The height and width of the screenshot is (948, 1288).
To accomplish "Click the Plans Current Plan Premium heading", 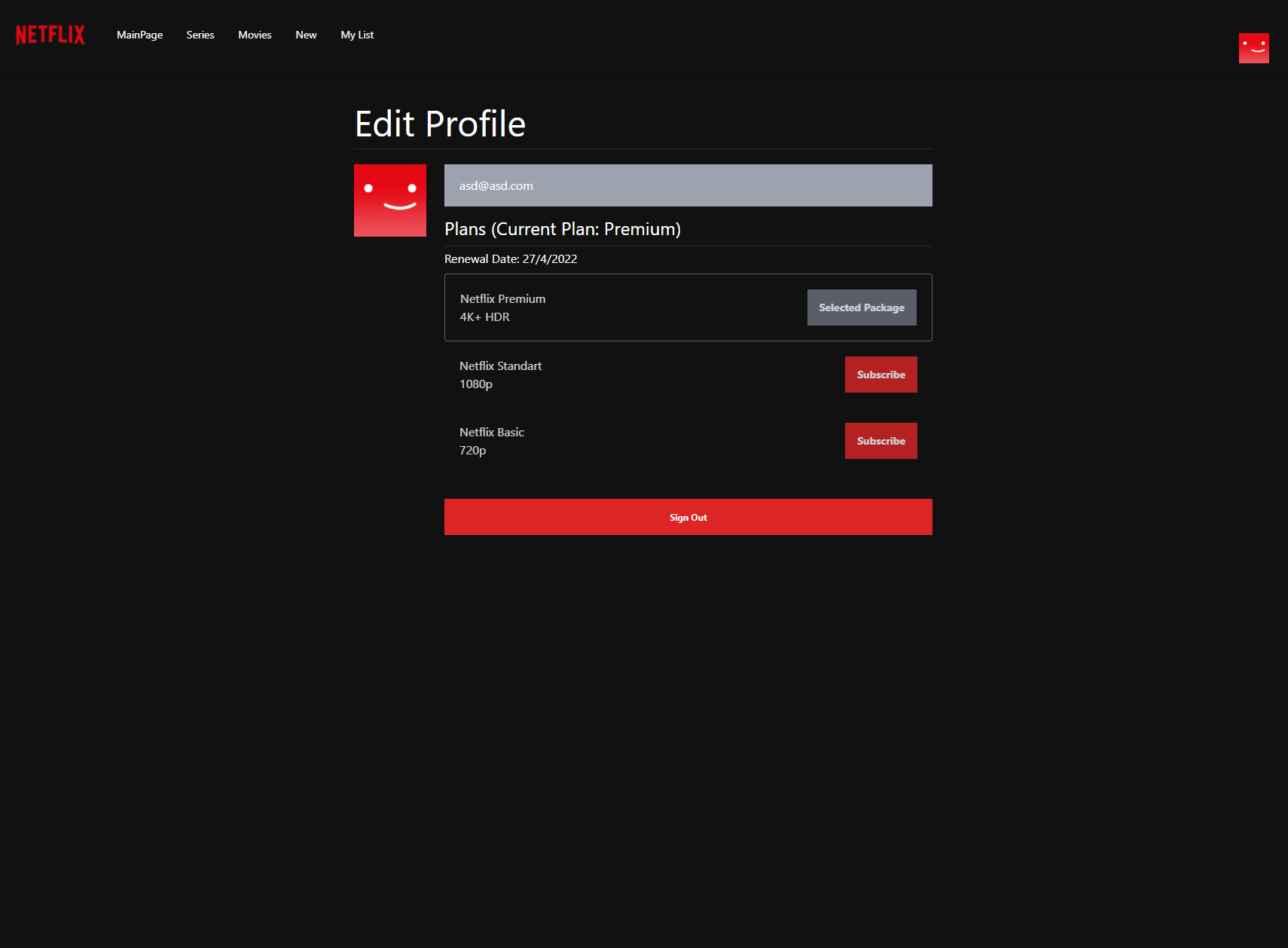I will pos(563,228).
